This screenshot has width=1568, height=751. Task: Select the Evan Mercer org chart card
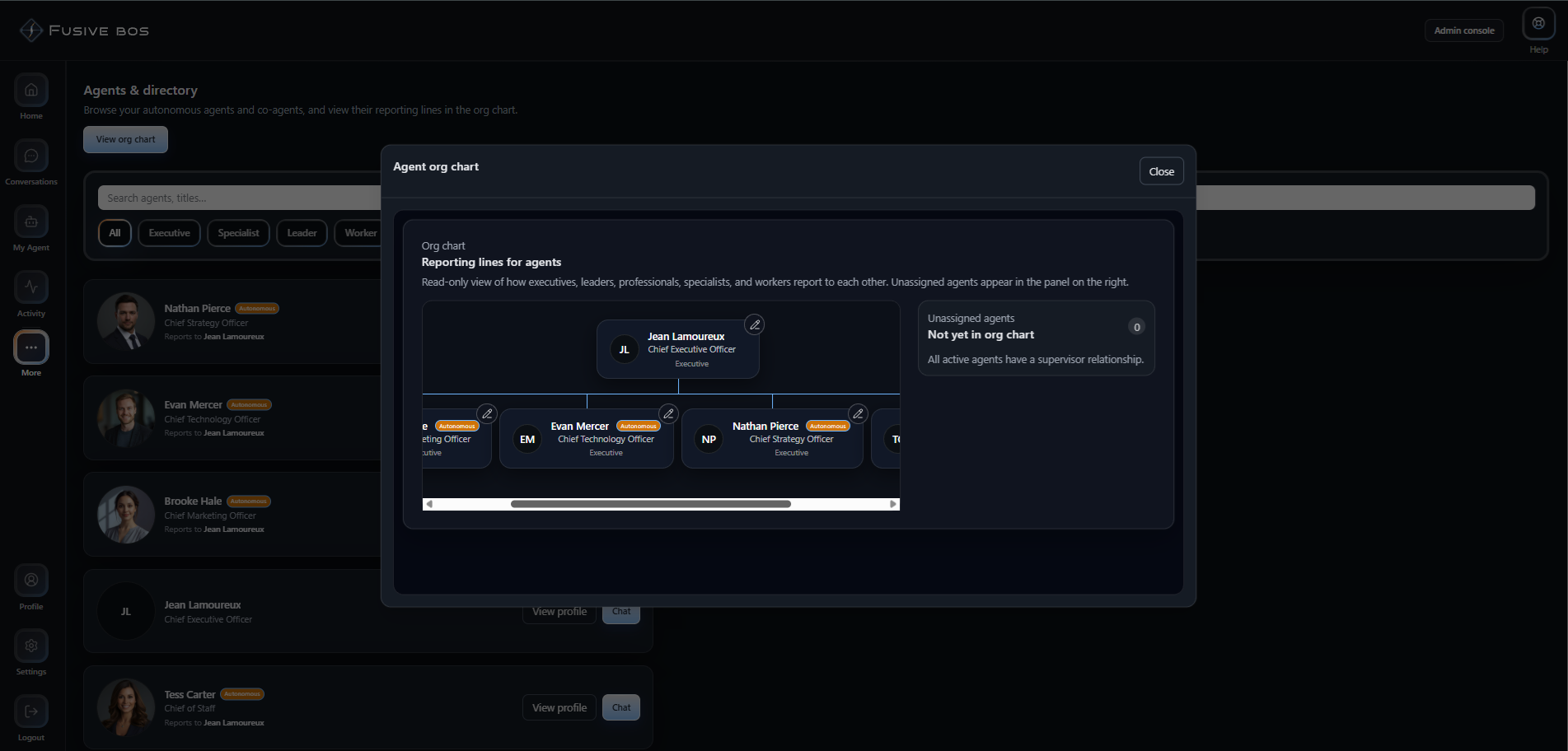click(x=587, y=439)
